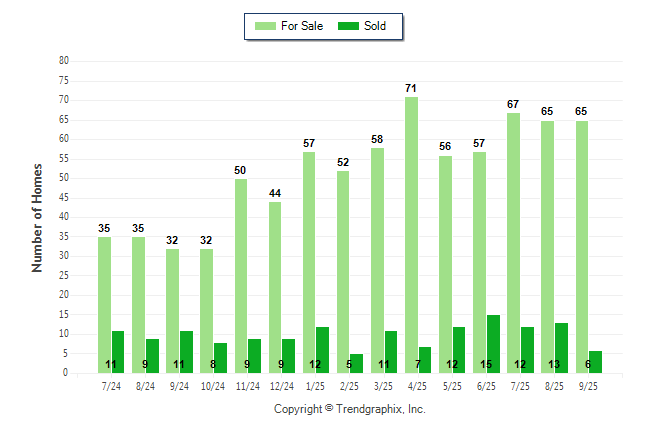Click the 7/24 For Sale bar
This screenshot has height=434, width=646.
[104, 305]
